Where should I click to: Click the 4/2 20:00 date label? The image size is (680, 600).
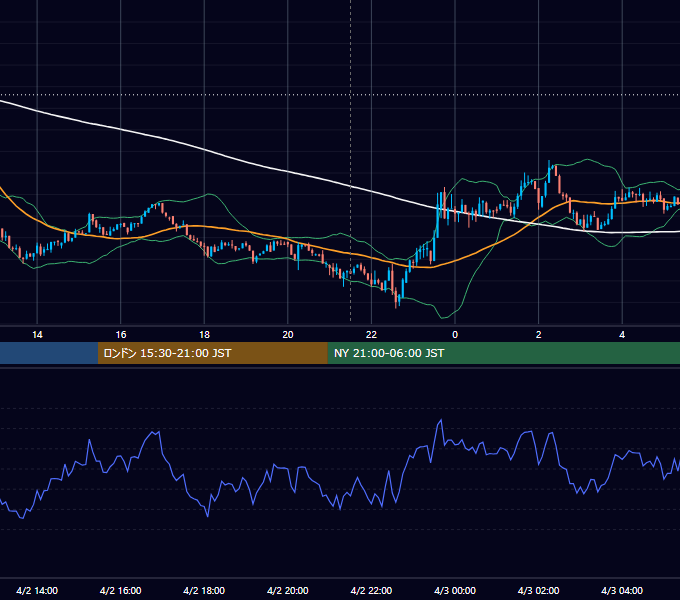click(288, 590)
